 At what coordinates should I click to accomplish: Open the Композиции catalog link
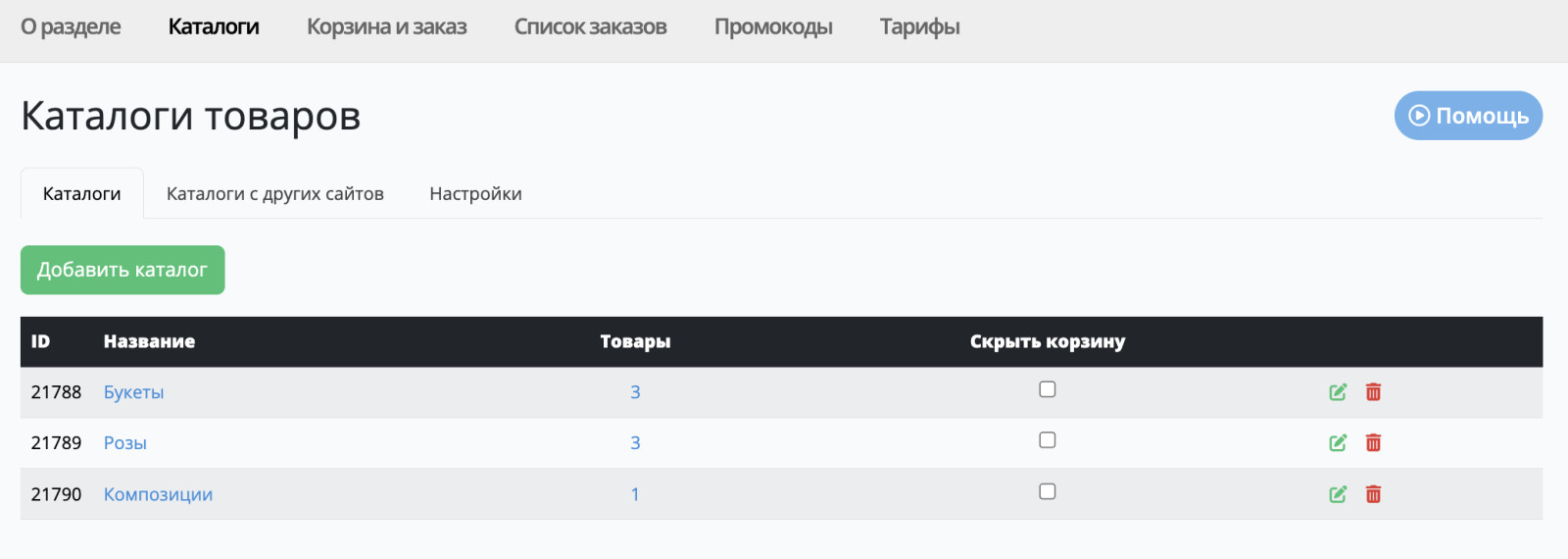click(158, 494)
